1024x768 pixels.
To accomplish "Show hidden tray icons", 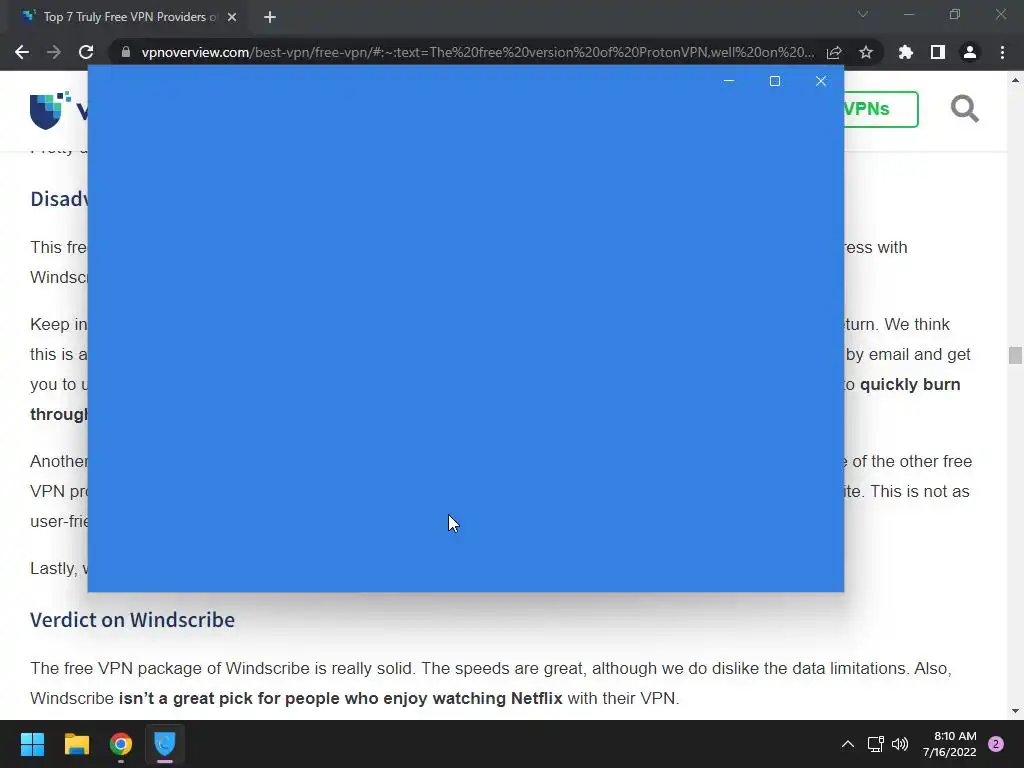I will click(848, 744).
